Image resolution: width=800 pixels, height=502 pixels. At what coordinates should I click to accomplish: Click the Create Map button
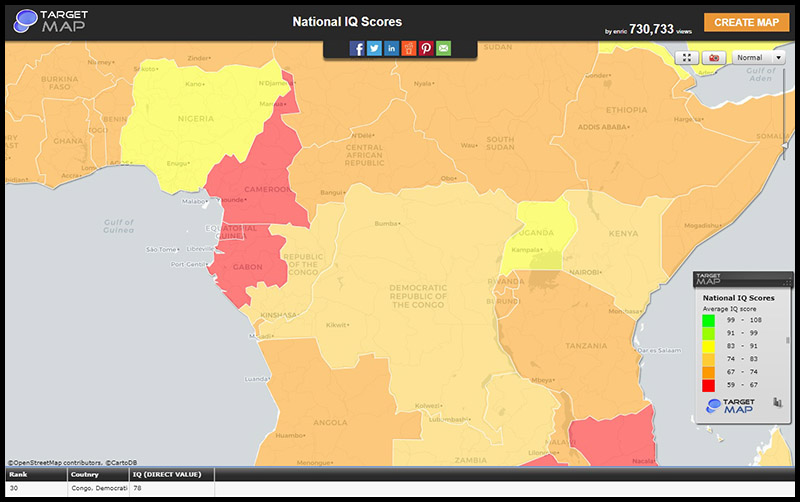(x=746, y=22)
